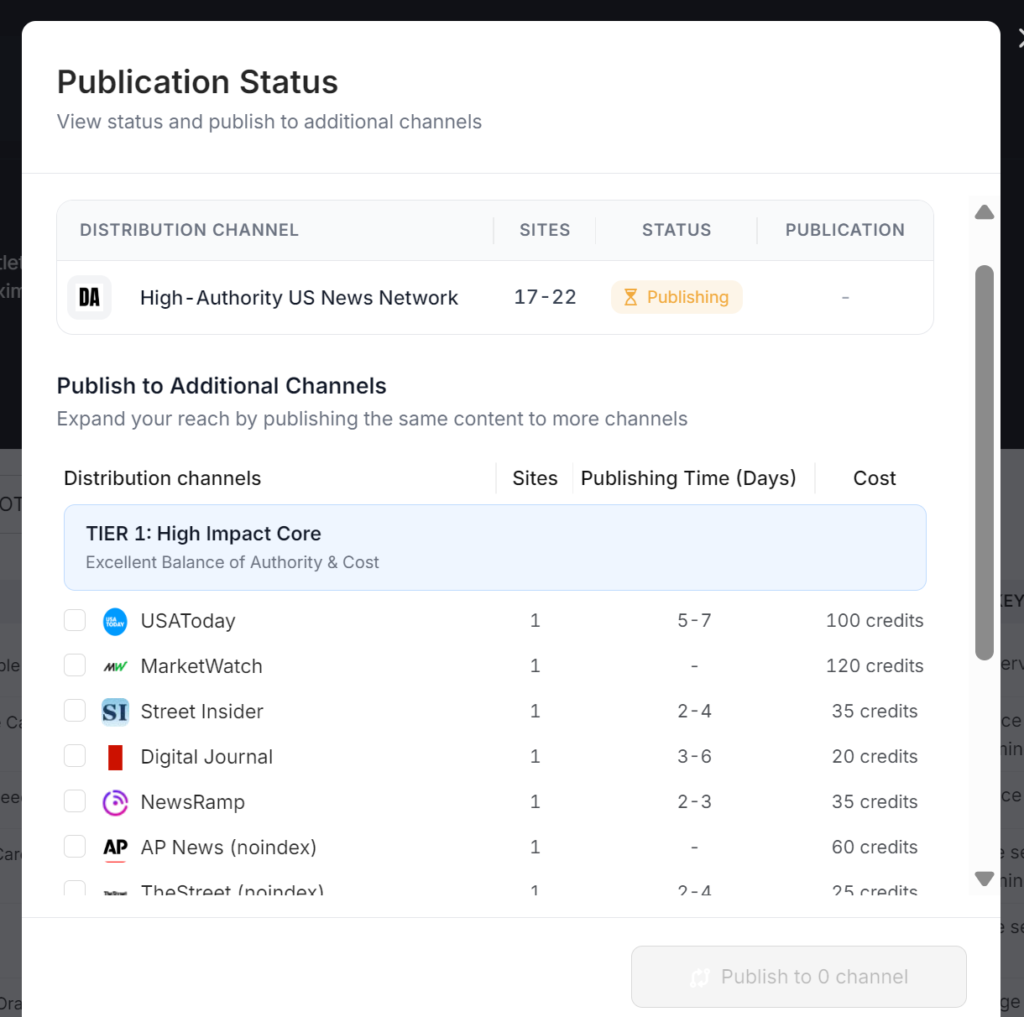Click the TheStreet channel icon

click(114, 890)
